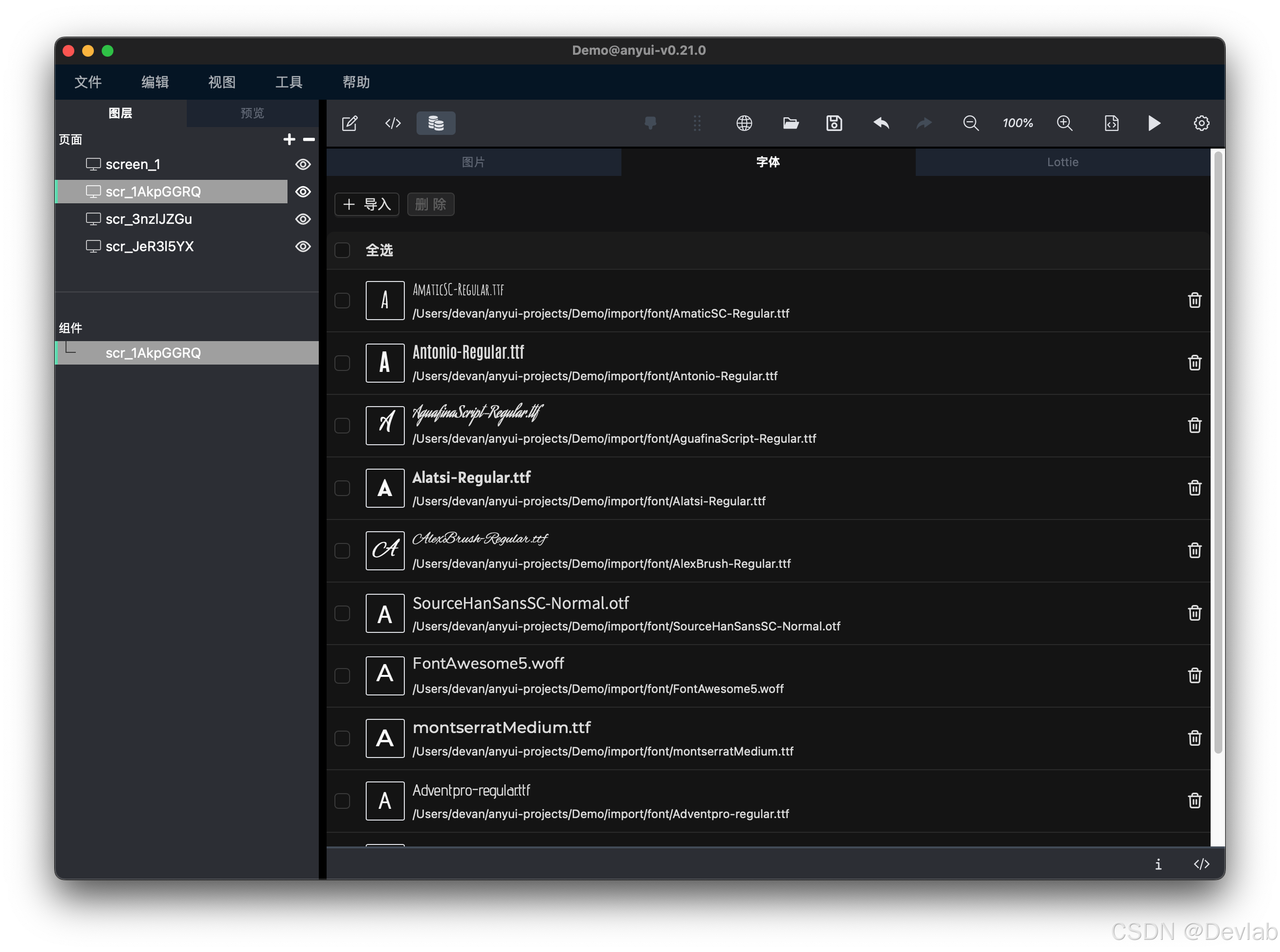The height and width of the screenshot is (952, 1280).
Task: Open the 工具 menu
Action: coord(289,82)
